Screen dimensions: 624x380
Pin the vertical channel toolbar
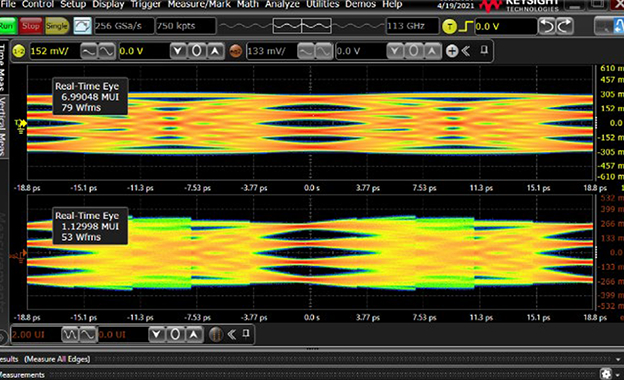[x=484, y=50]
